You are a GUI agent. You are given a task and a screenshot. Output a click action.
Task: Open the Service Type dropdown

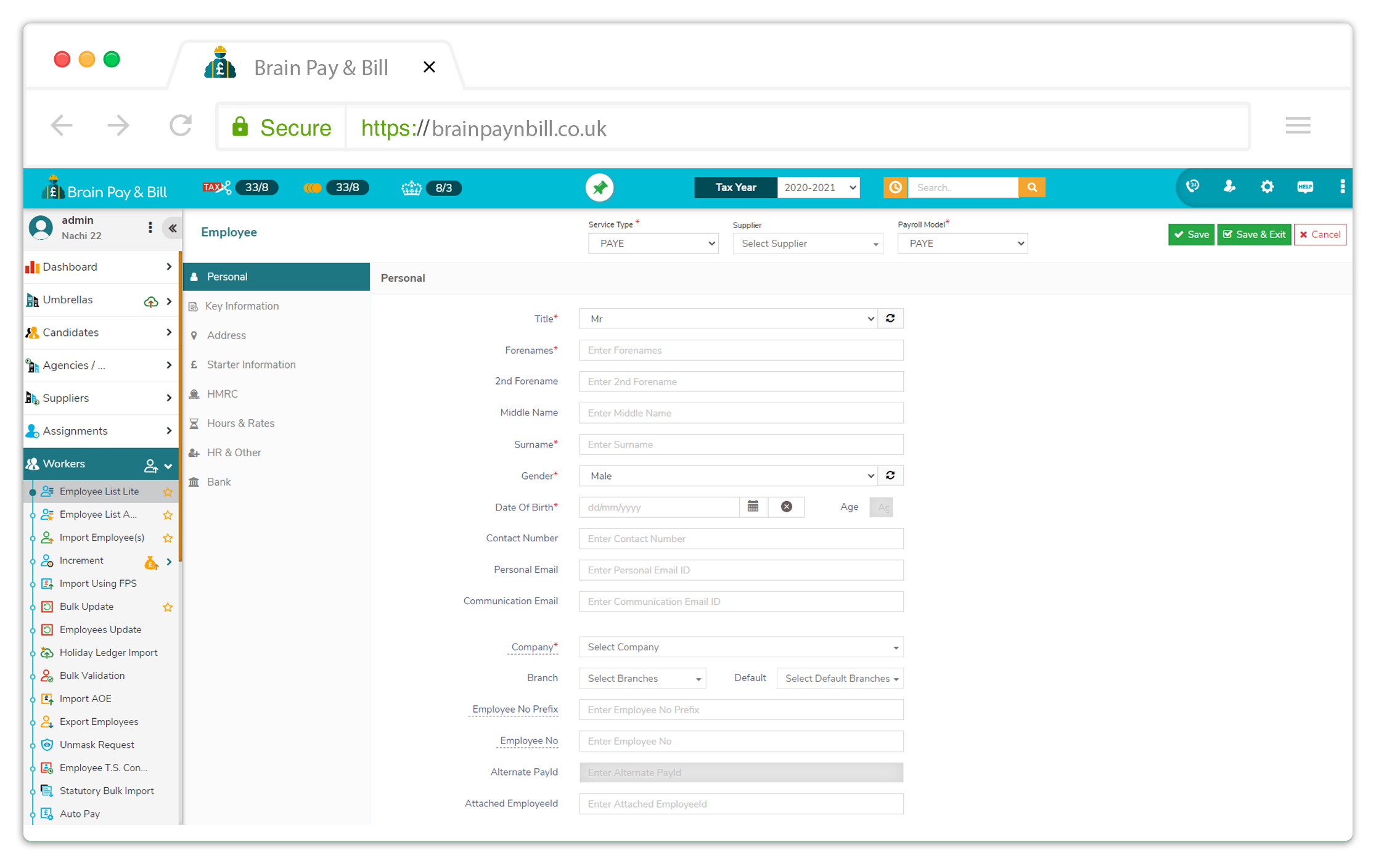(653, 244)
